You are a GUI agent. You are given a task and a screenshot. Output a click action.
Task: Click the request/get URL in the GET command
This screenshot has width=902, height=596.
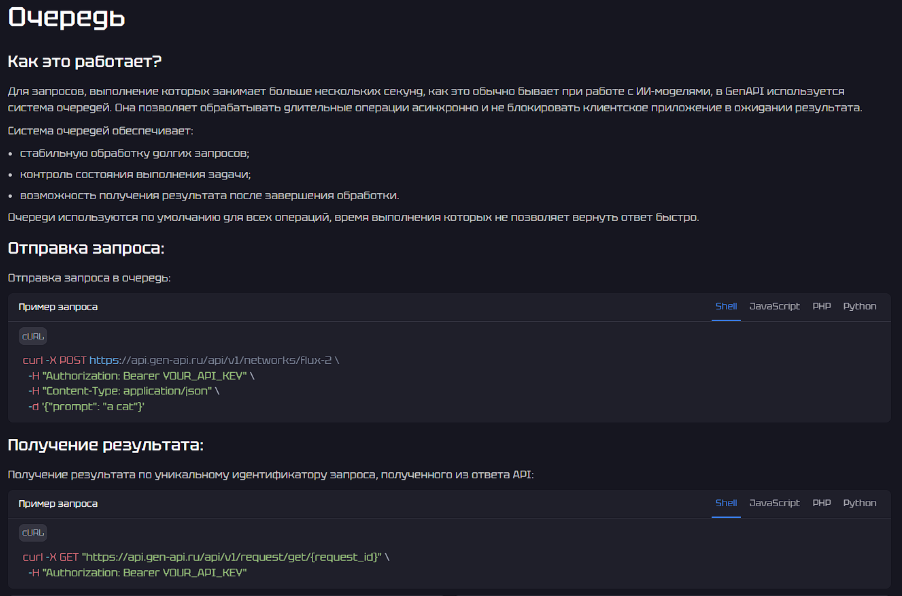point(232,556)
